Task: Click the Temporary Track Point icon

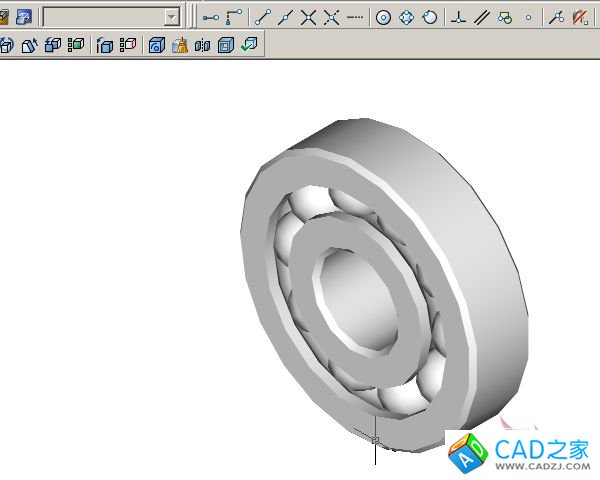Action: point(210,17)
